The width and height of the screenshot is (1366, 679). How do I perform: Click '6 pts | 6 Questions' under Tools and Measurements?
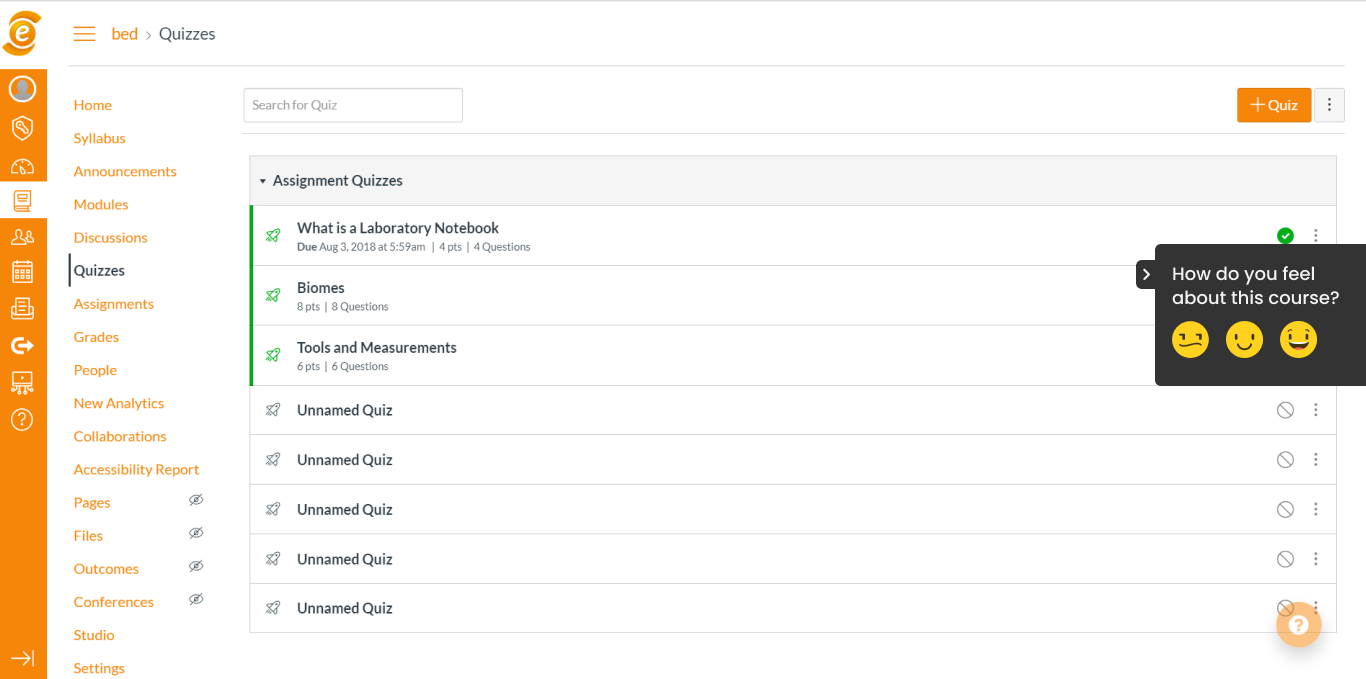click(x=343, y=367)
